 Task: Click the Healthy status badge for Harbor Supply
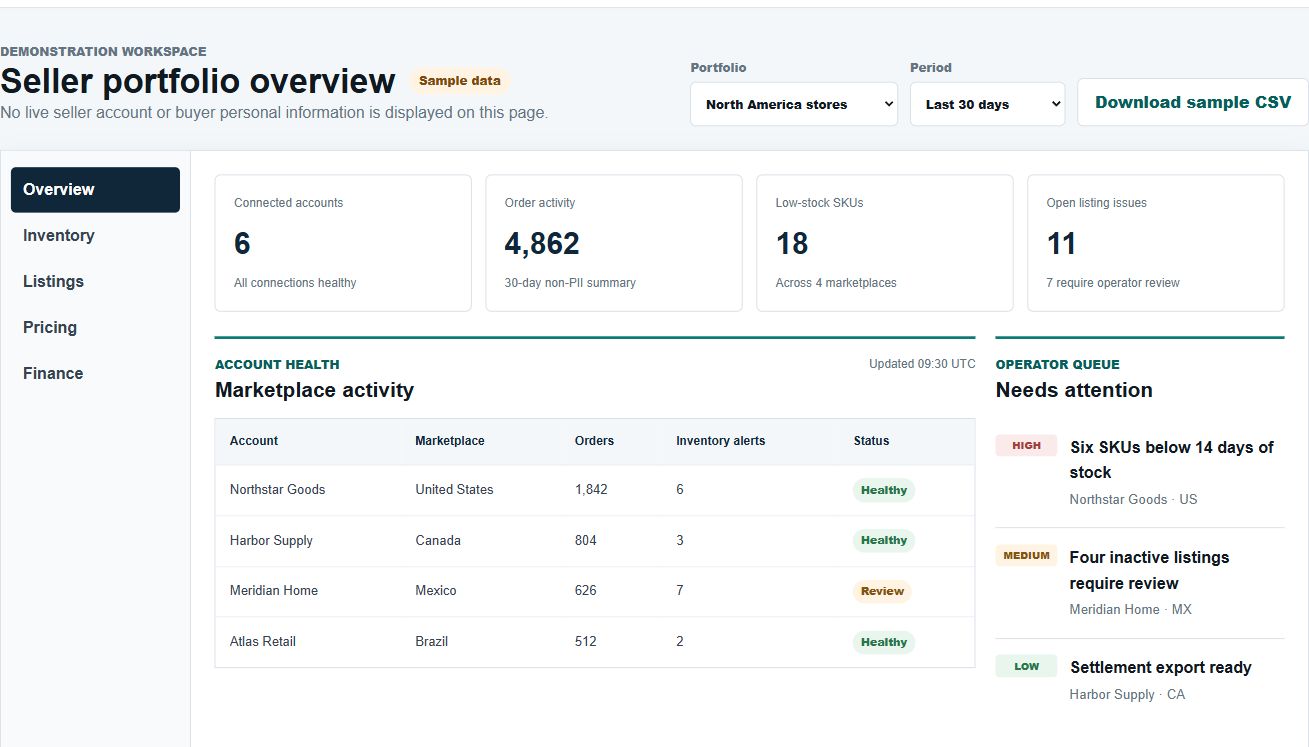(x=884, y=540)
